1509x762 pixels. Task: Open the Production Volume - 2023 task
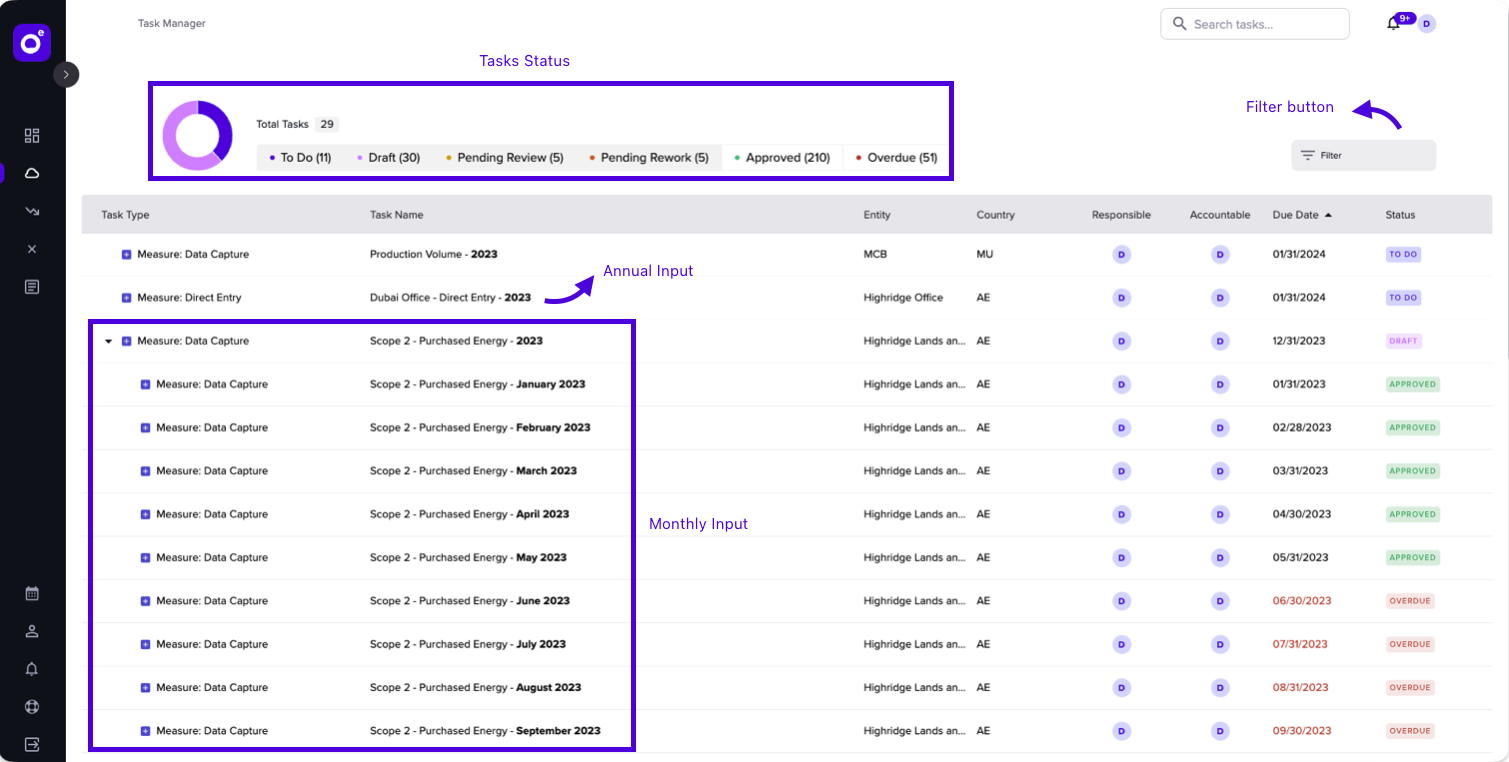tap(433, 254)
